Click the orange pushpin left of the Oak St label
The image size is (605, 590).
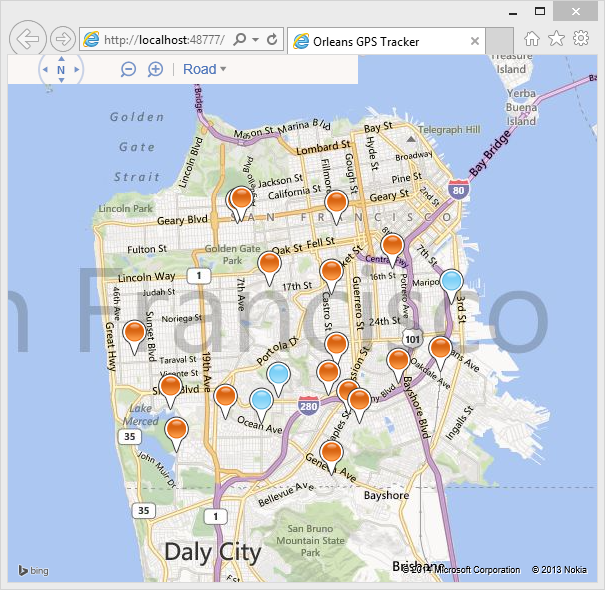click(x=269, y=263)
